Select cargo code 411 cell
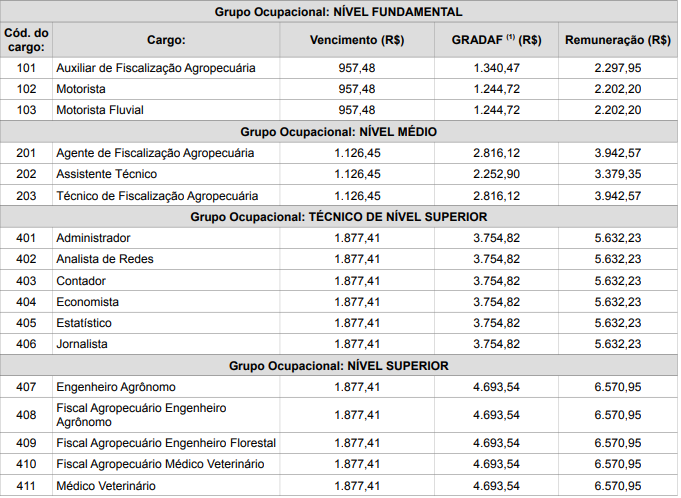 [x=26, y=486]
